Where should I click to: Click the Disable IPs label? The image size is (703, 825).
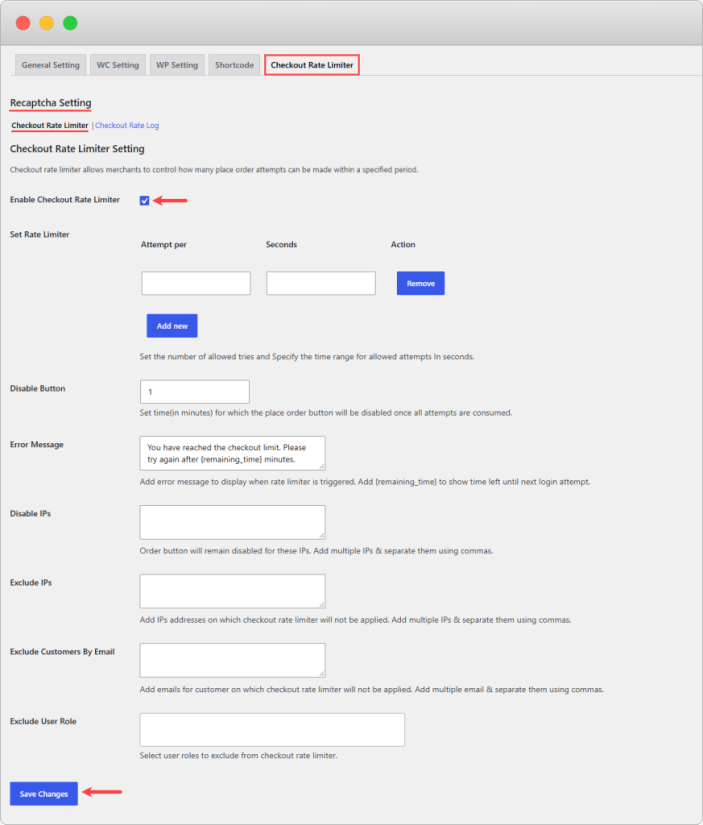pos(31,514)
